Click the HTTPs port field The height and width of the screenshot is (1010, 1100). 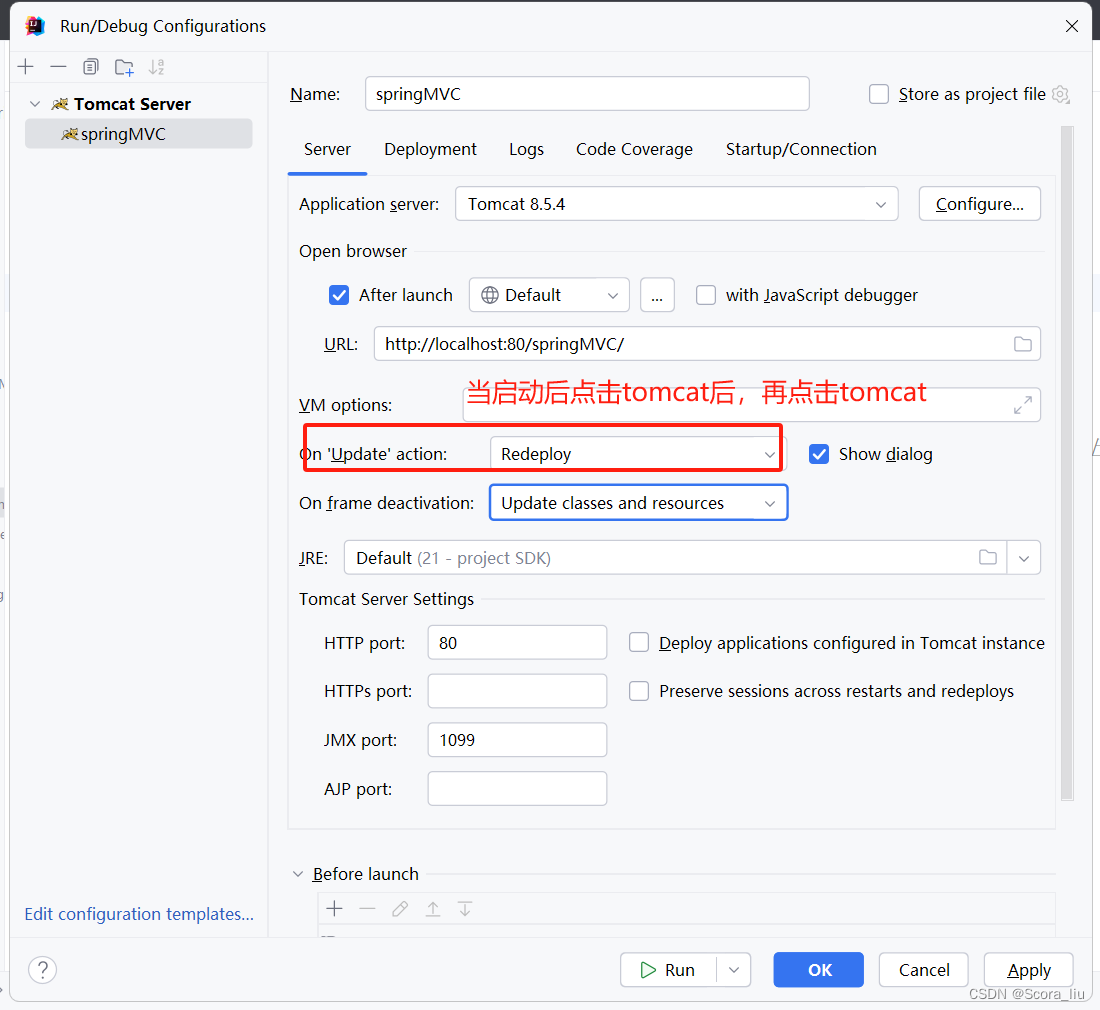[x=517, y=691]
